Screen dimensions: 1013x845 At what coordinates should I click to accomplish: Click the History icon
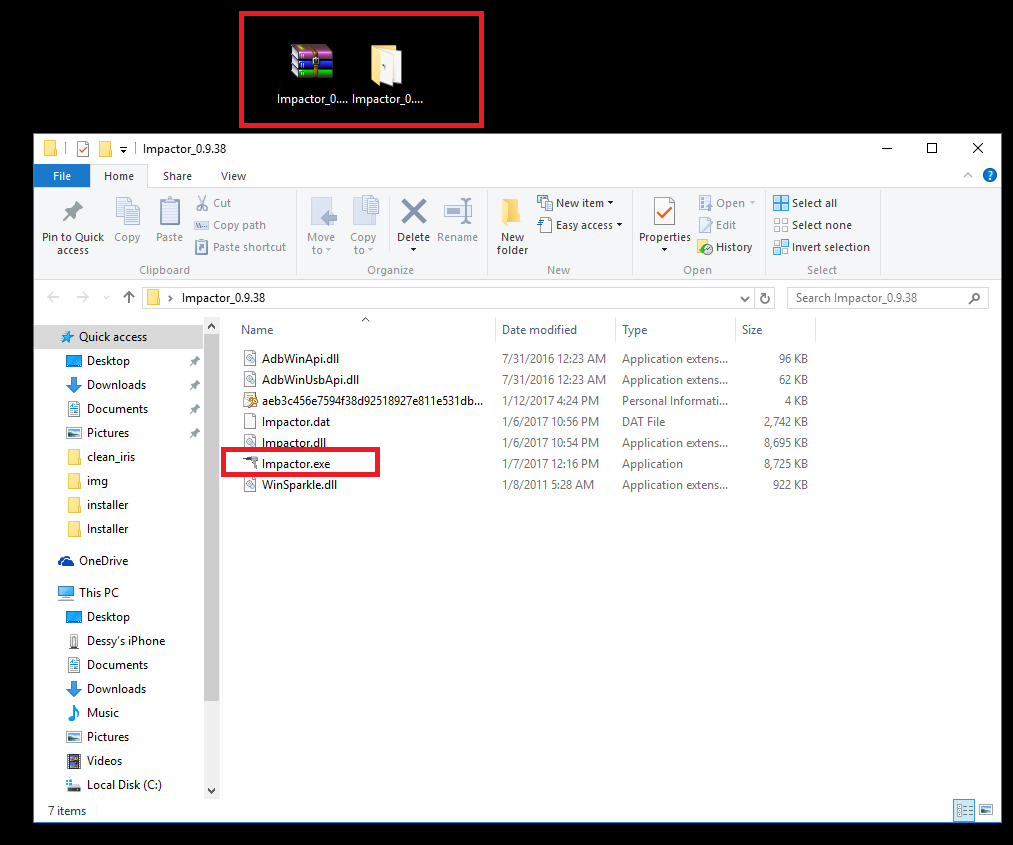tap(705, 247)
